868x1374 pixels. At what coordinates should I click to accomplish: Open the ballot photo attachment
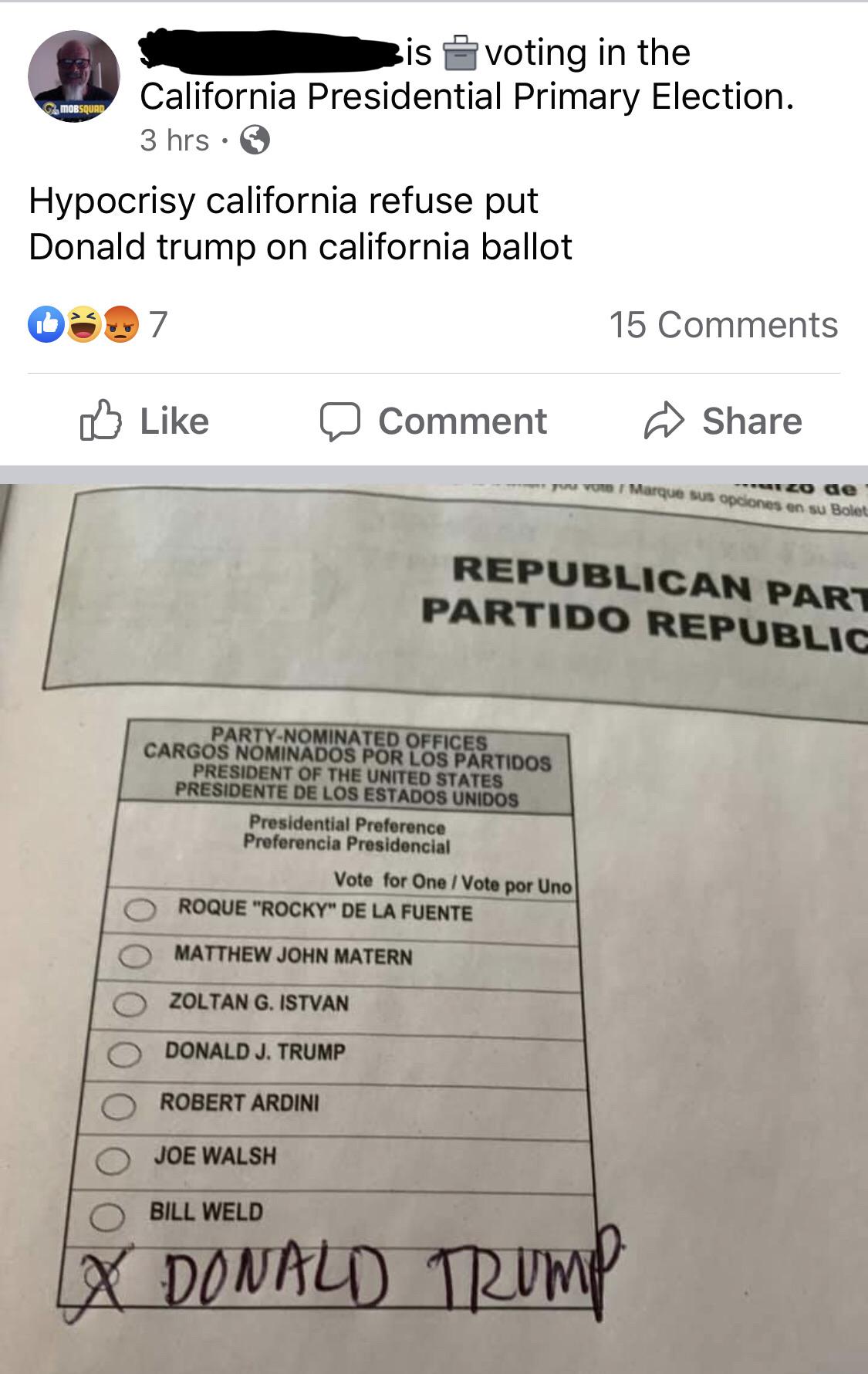pos(434,926)
